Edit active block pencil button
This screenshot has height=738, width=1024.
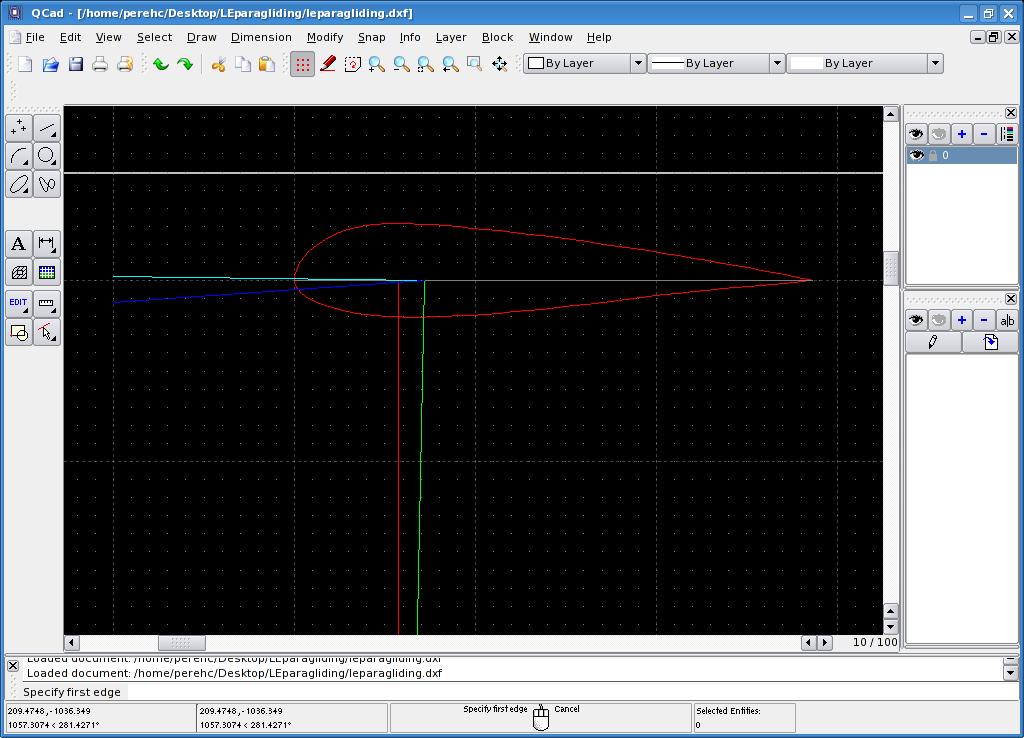point(933,342)
